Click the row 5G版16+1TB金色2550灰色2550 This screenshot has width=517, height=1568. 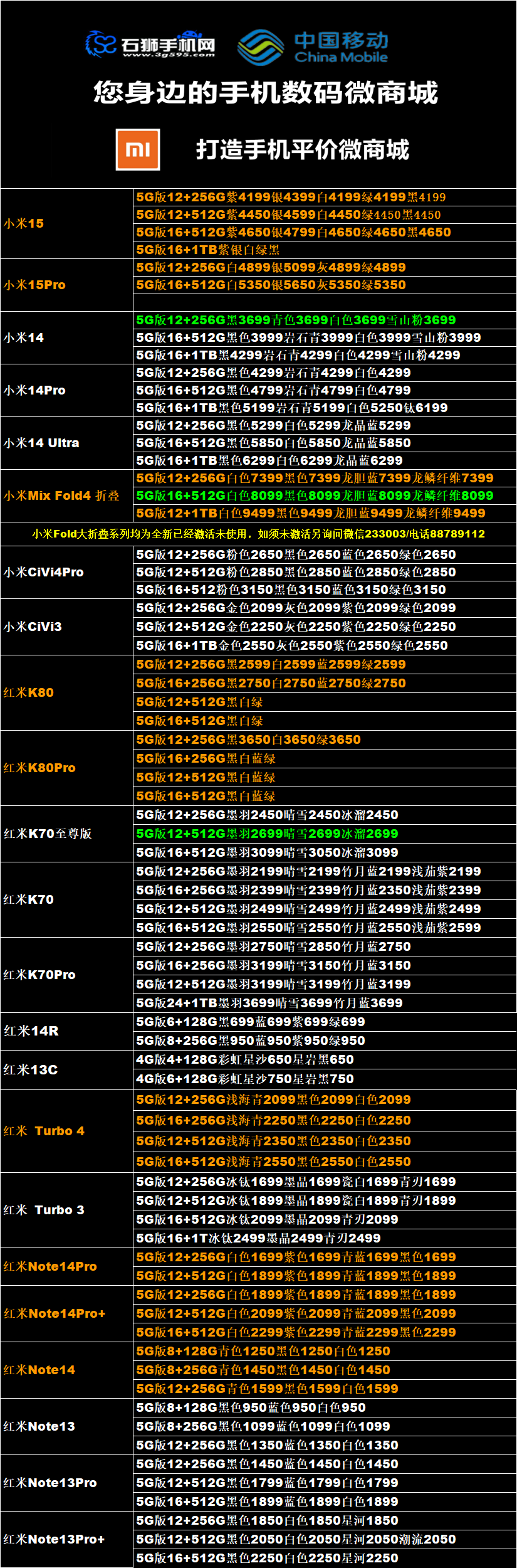coord(325,645)
